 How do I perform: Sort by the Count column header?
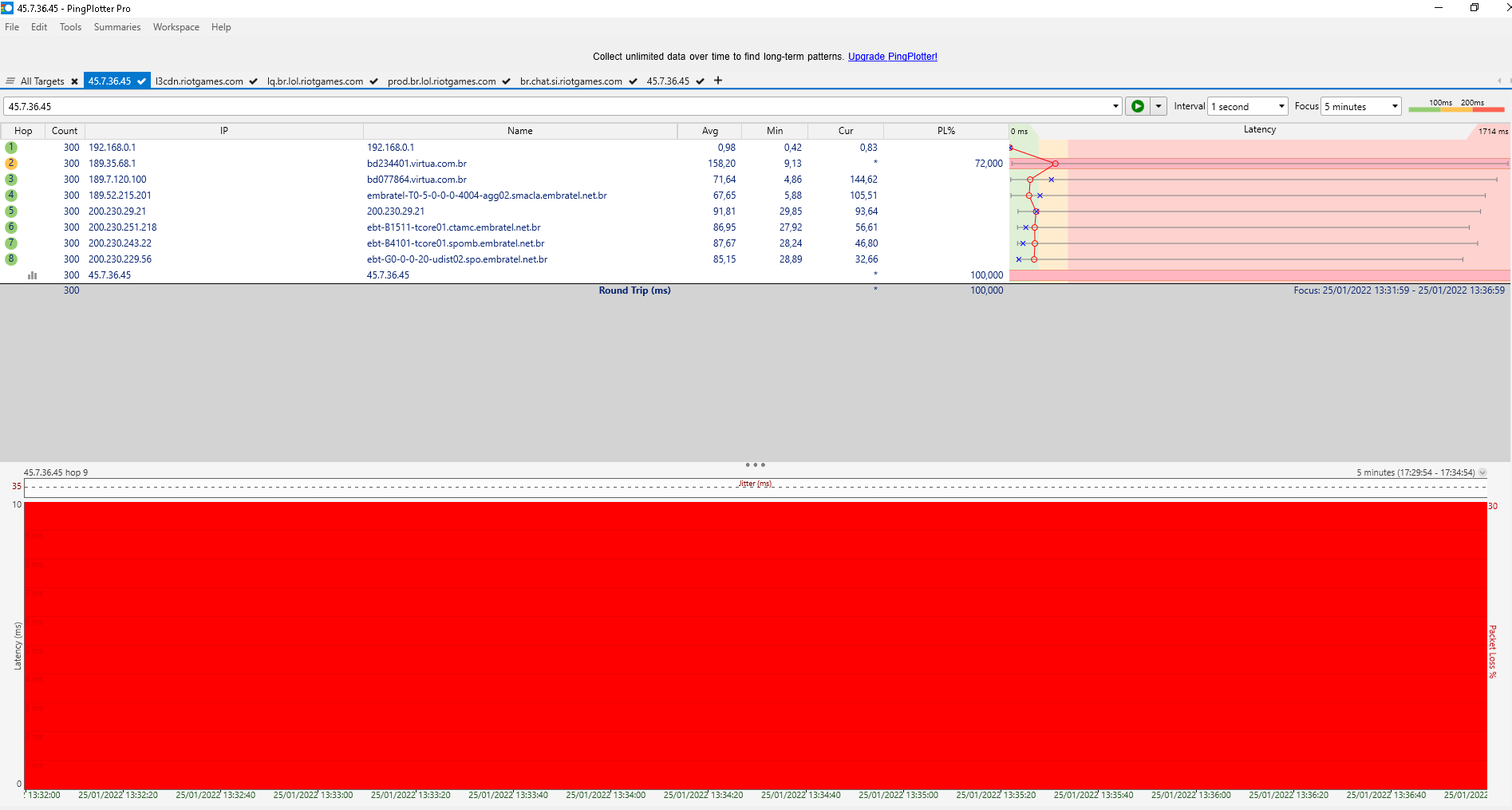[65, 131]
